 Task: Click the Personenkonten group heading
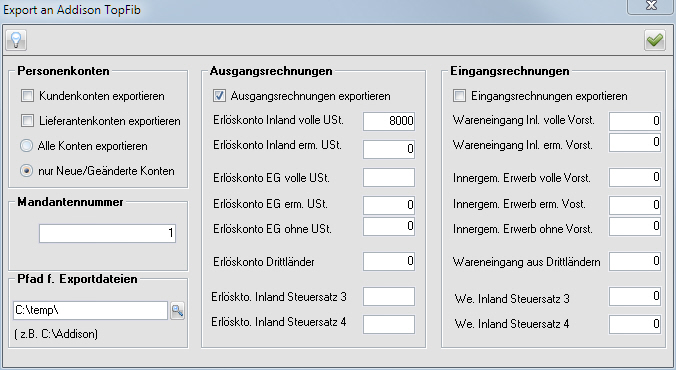(x=63, y=71)
